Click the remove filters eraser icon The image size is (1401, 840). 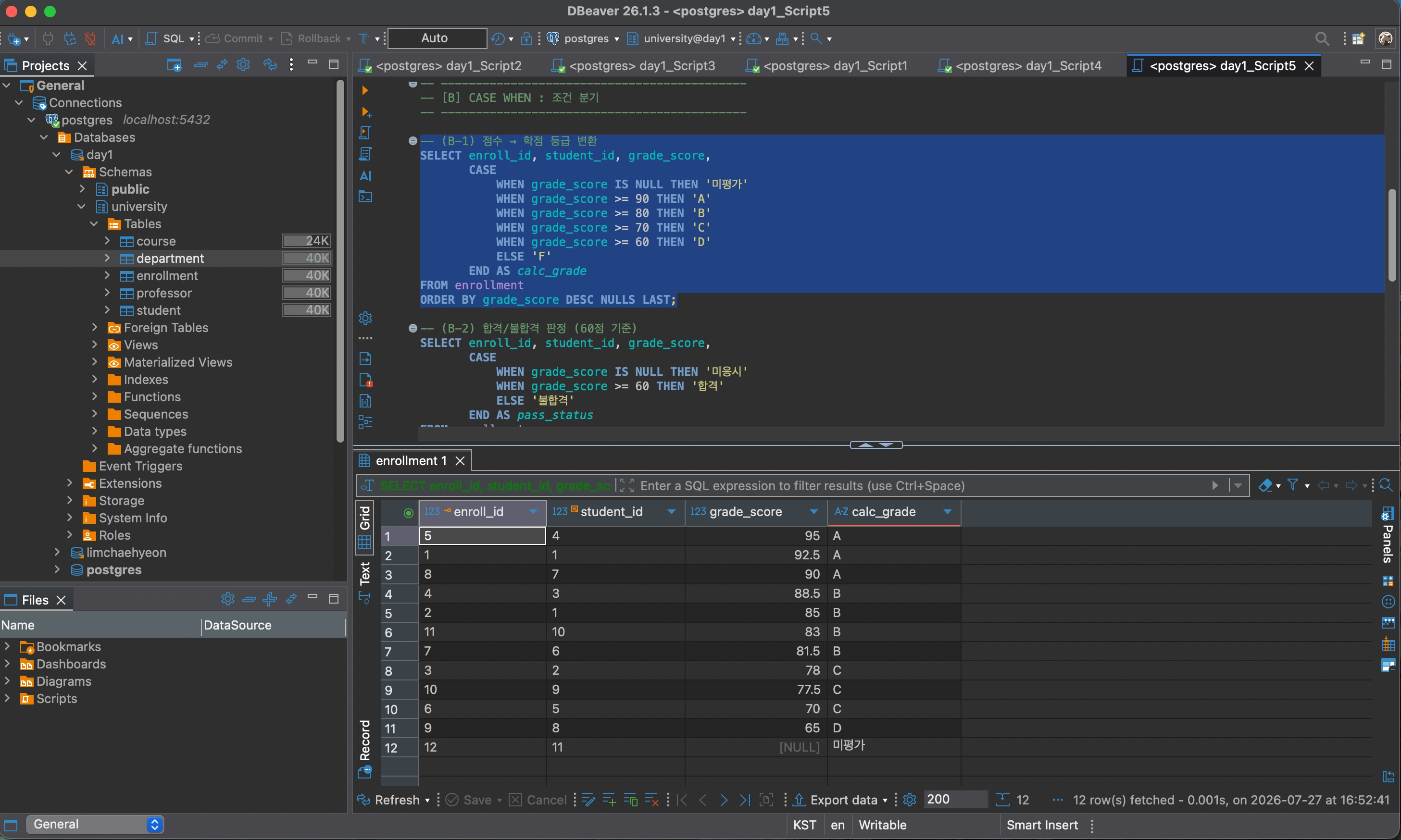coord(1265,486)
